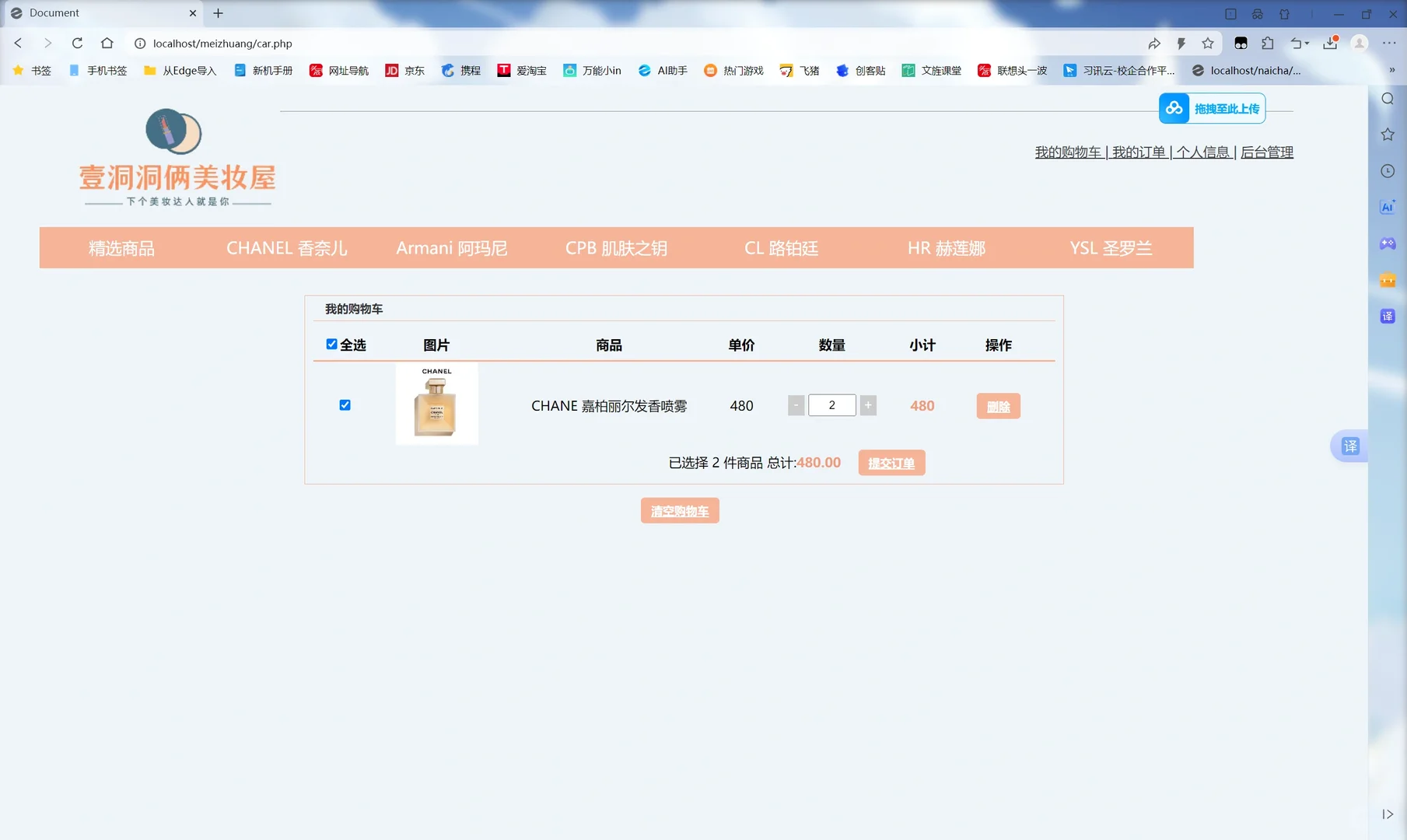Uncheck the 全选 select-all checkbox
The height and width of the screenshot is (840, 1407).
click(x=331, y=343)
